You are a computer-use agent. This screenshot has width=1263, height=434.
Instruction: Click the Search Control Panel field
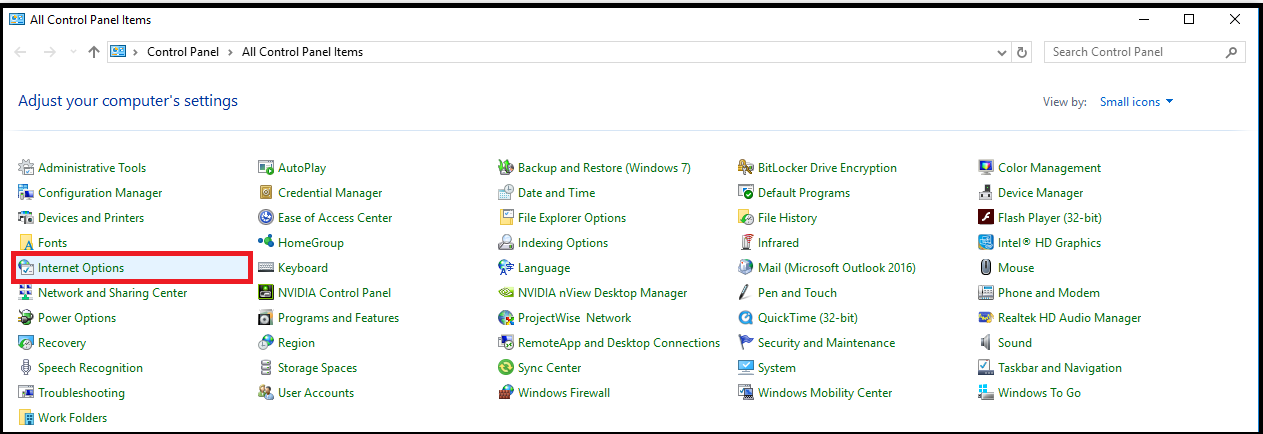click(1144, 52)
